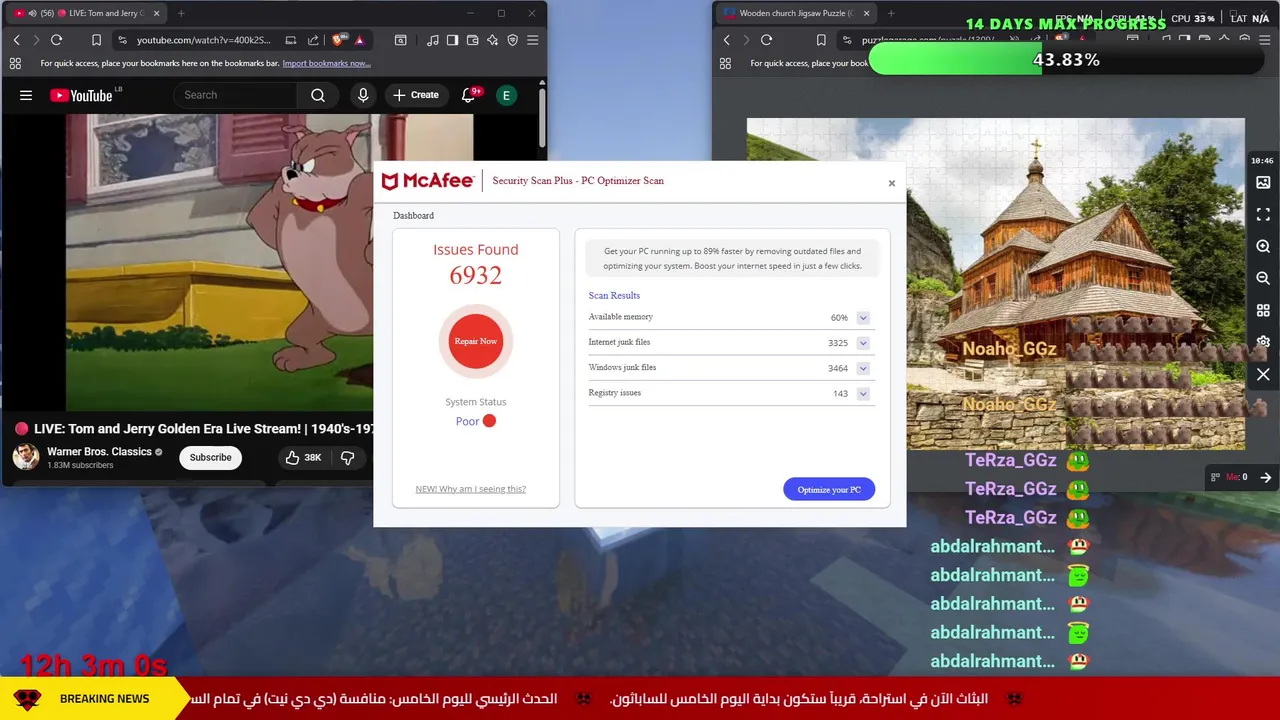Open Brave Rewards triangle icon
1280x720 pixels.
tap(359, 40)
